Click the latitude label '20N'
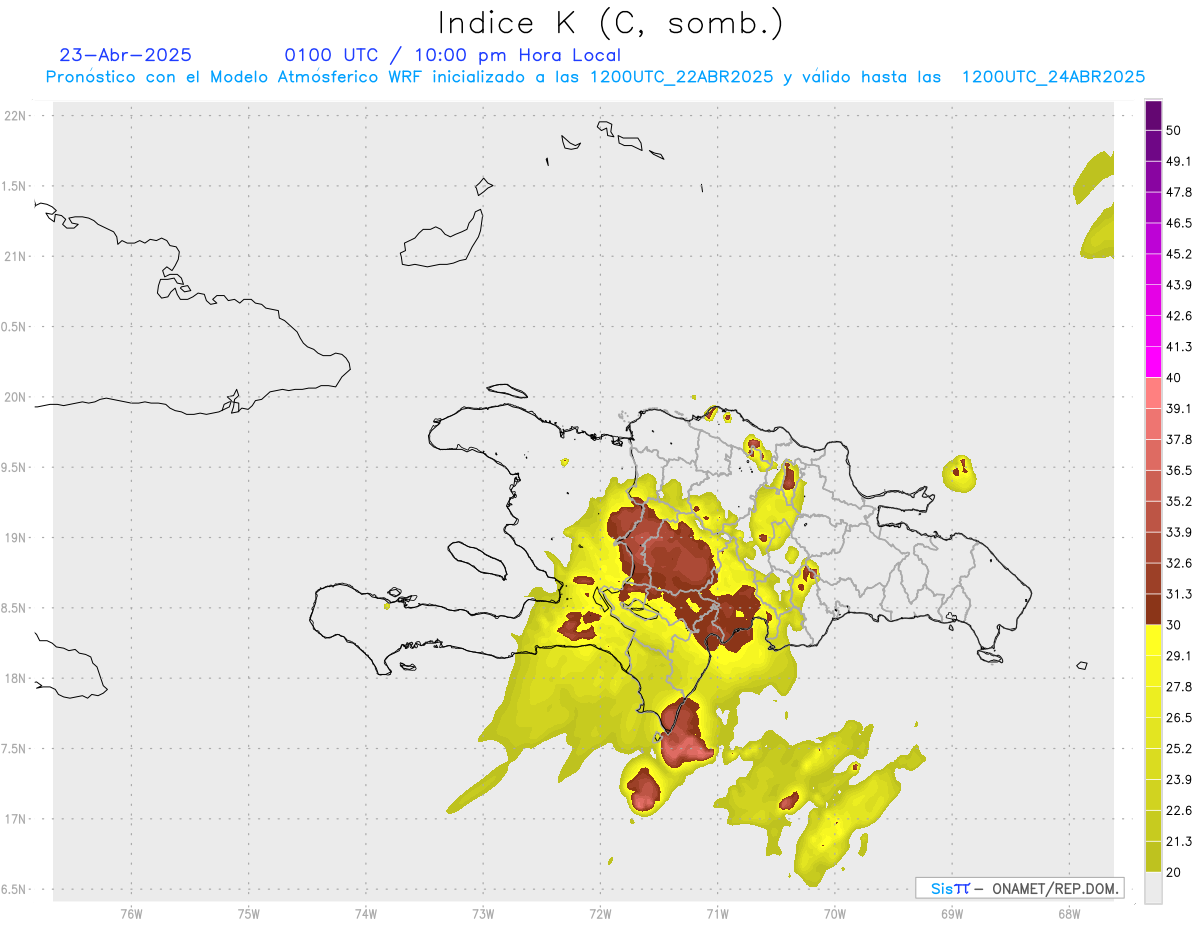This screenshot has height=927, width=1200. click(x=14, y=397)
